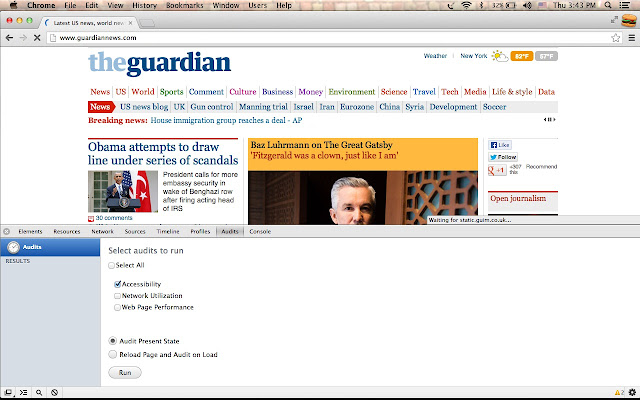Click the Guardian logo

pos(160,64)
